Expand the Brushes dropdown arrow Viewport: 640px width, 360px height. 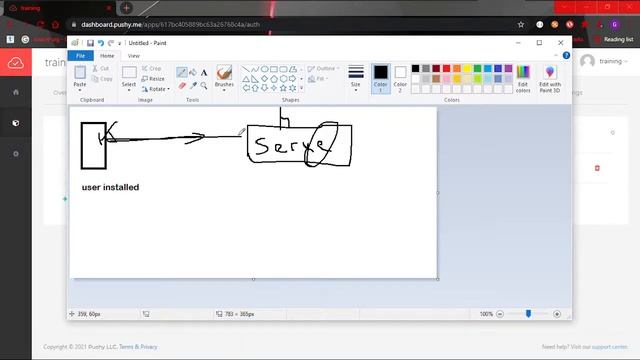(224, 90)
